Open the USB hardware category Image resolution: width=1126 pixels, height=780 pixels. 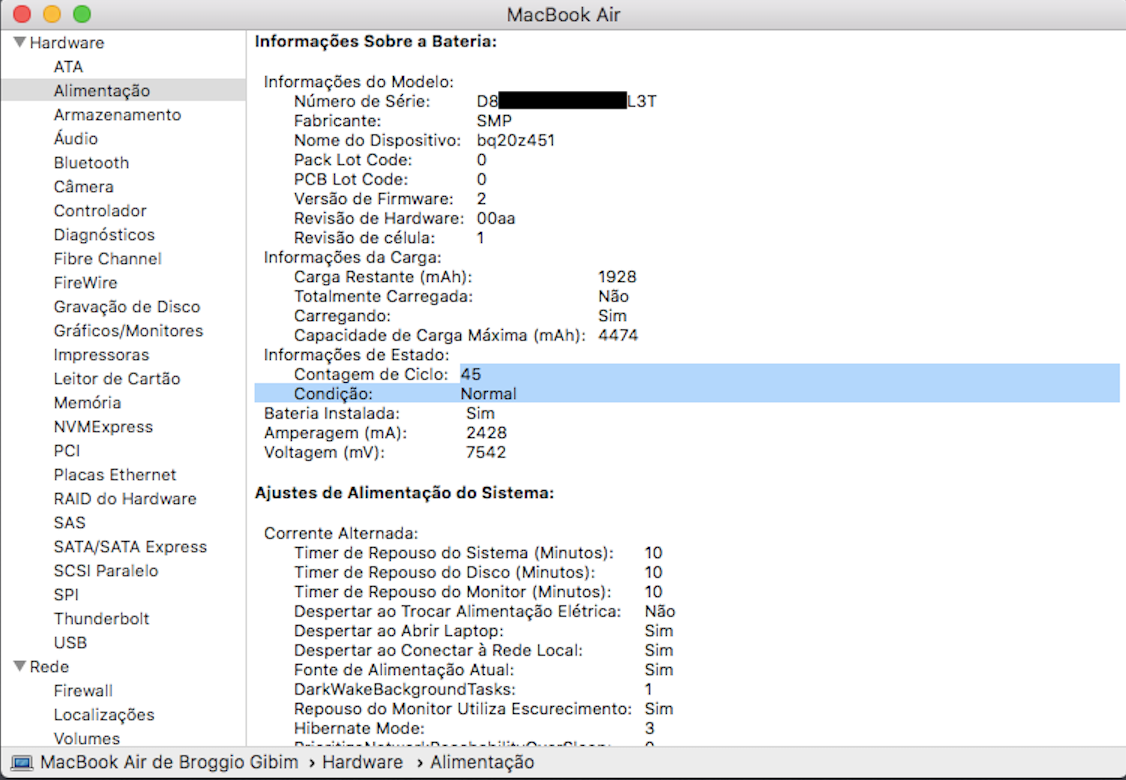click(x=70, y=643)
